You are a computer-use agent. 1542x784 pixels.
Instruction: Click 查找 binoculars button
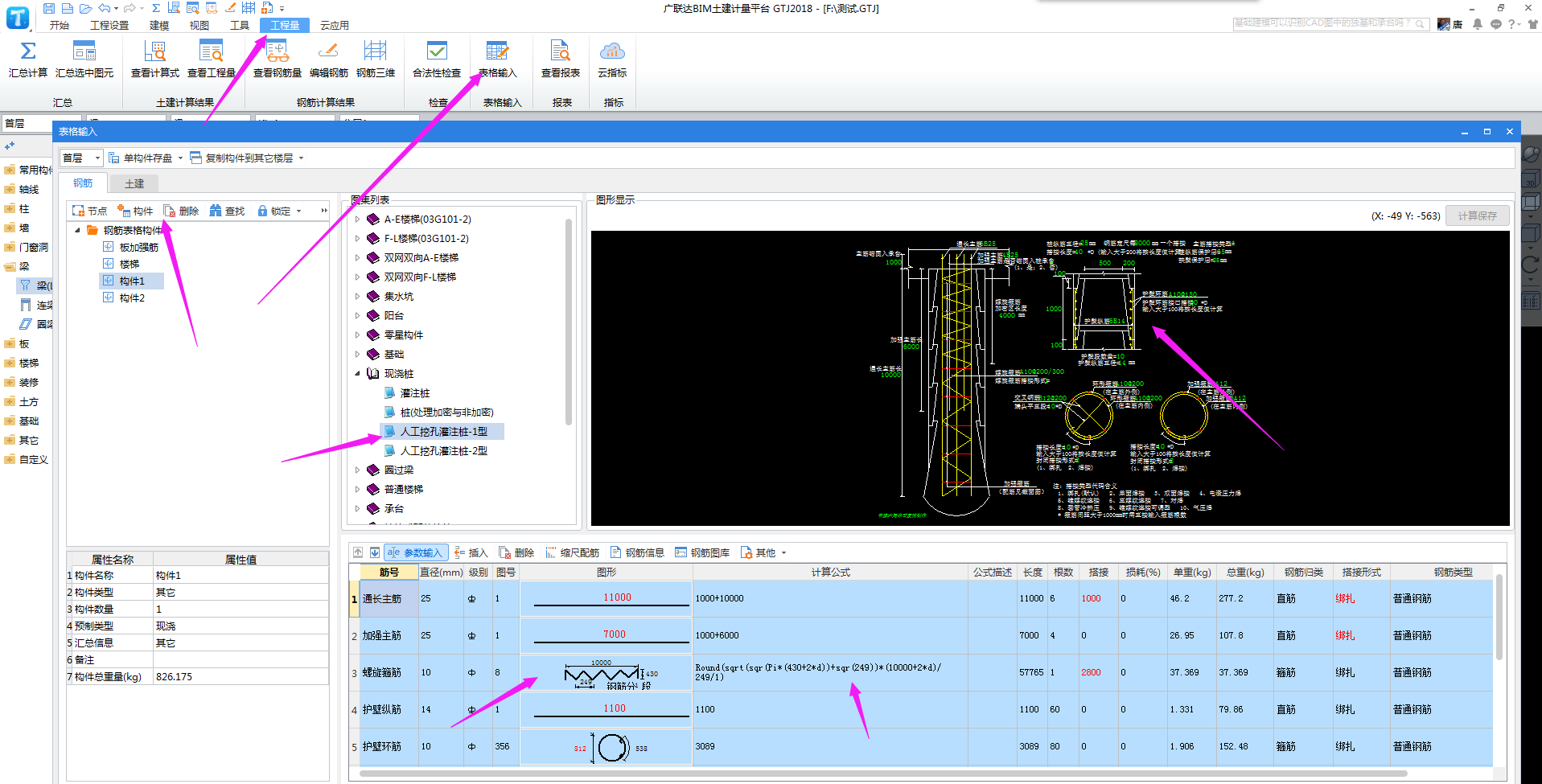click(227, 211)
